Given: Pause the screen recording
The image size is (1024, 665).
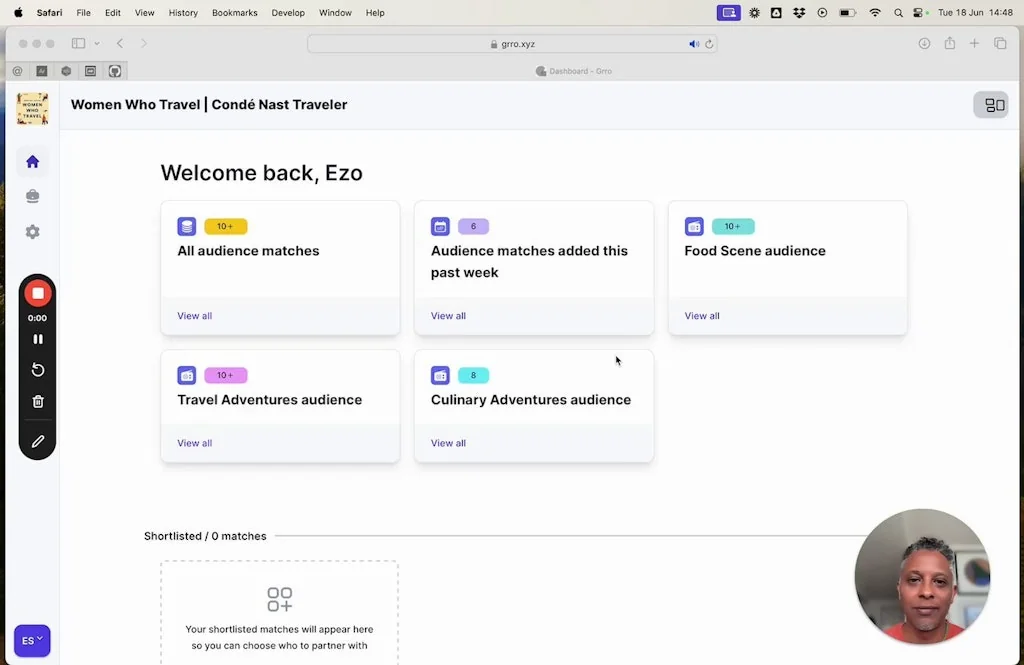Looking at the screenshot, I should click(38, 339).
